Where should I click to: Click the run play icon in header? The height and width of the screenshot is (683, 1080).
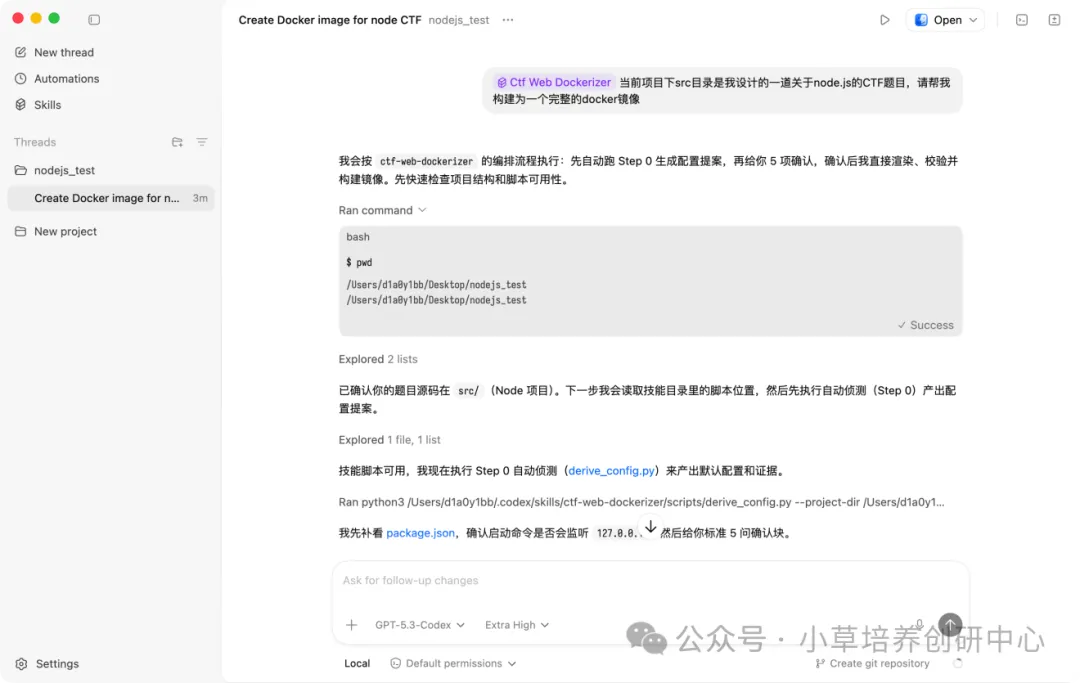click(884, 20)
